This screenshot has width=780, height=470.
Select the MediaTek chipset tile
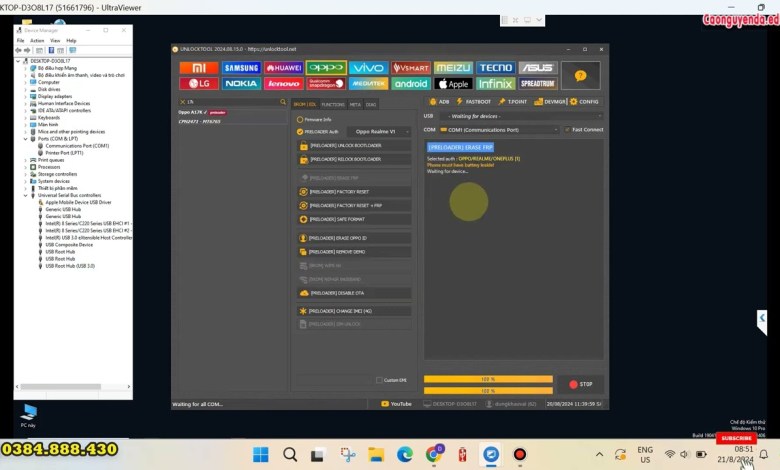point(368,84)
